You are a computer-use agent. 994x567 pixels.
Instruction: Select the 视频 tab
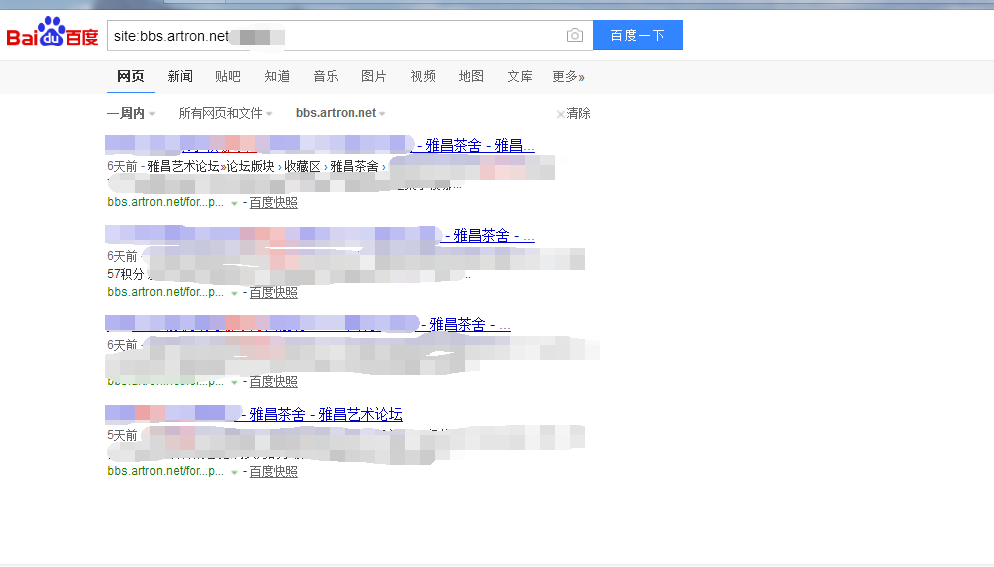pyautogui.click(x=423, y=77)
